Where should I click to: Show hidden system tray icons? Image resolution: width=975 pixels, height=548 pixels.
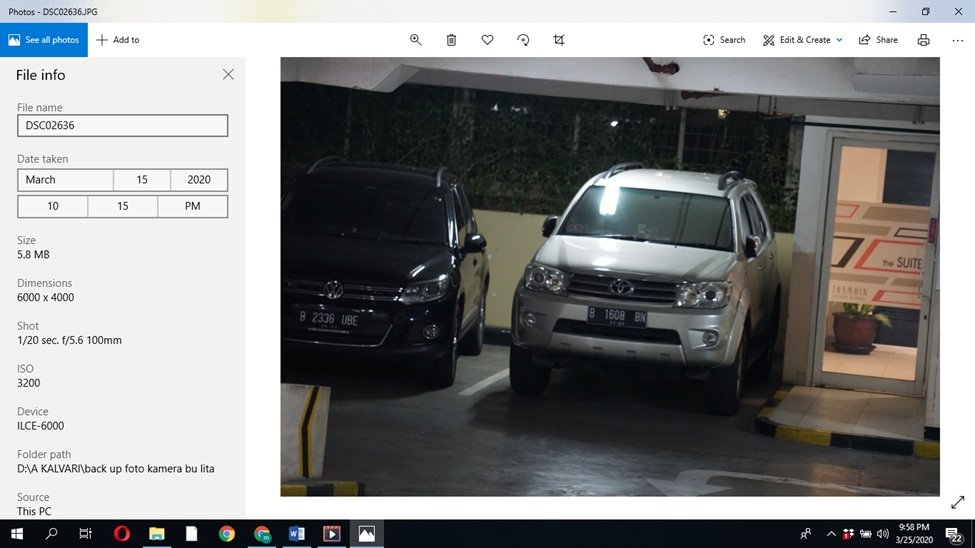coord(831,534)
